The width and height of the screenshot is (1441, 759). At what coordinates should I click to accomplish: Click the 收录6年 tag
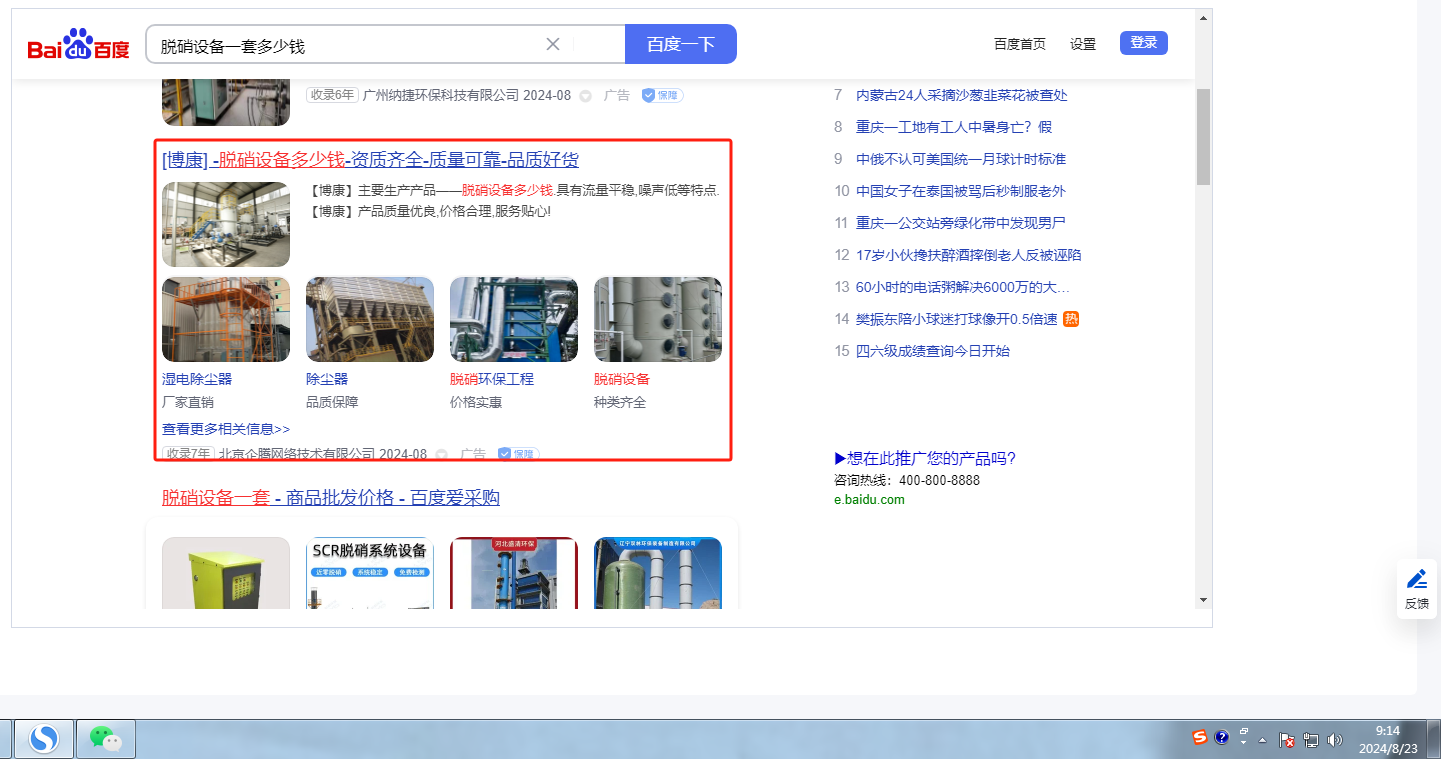click(x=332, y=95)
